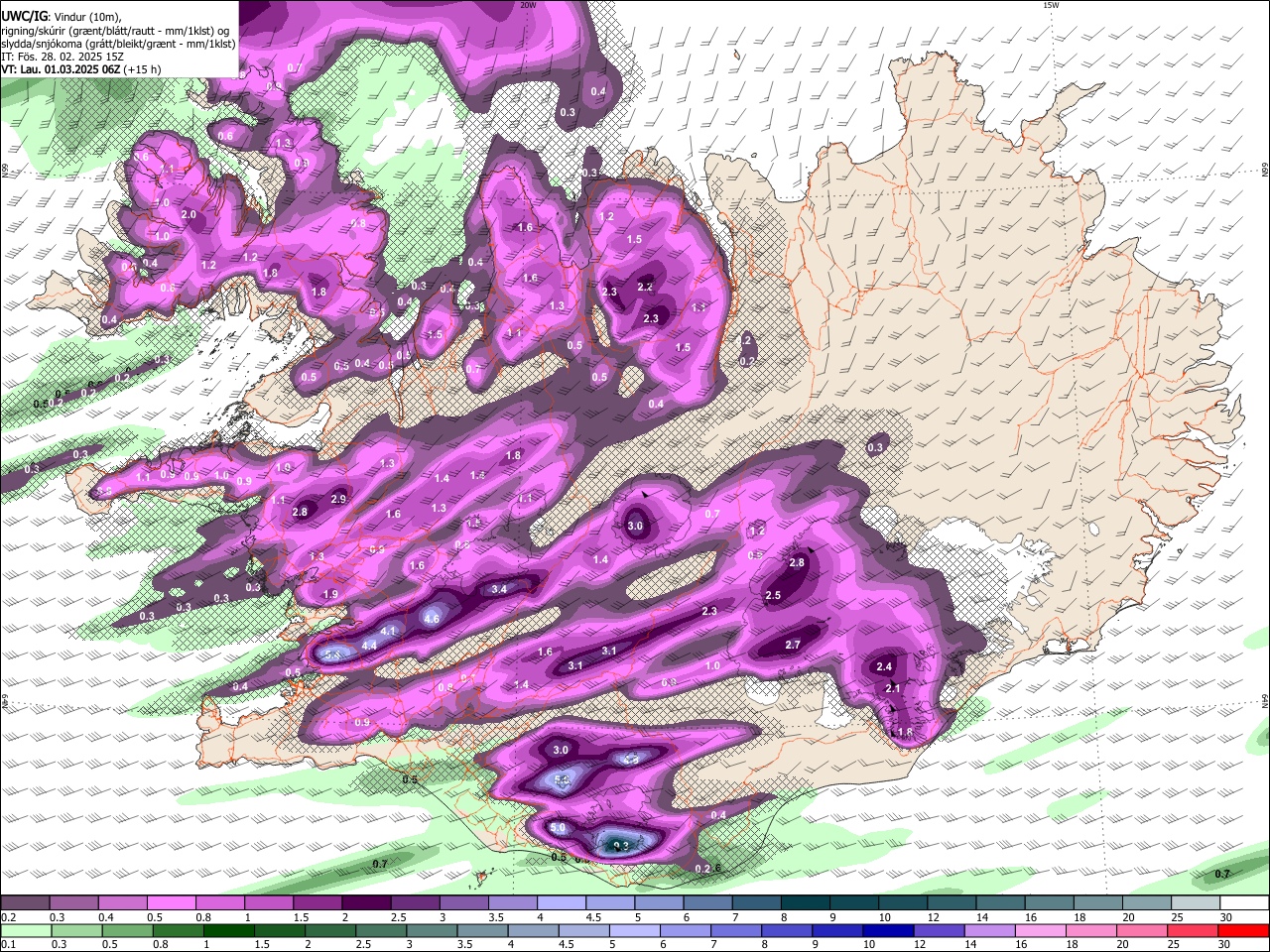Click the '4.4' precipitation value on the map
Screen dimensions: 1270x952
[x=369, y=646]
